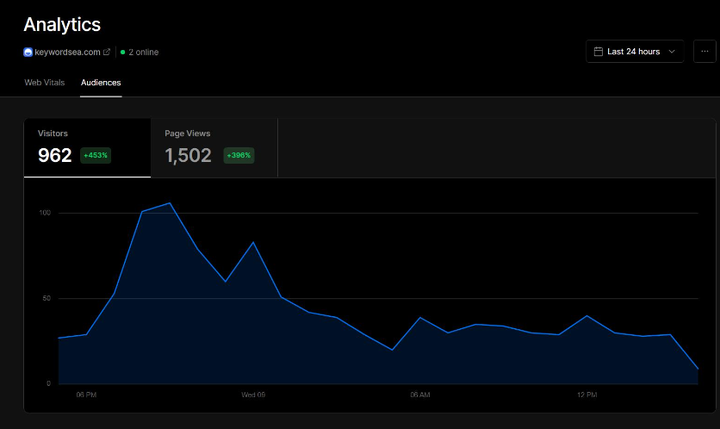This screenshot has width=720, height=429.
Task: Expand the Last 24 hours chevron
Action: pos(672,51)
